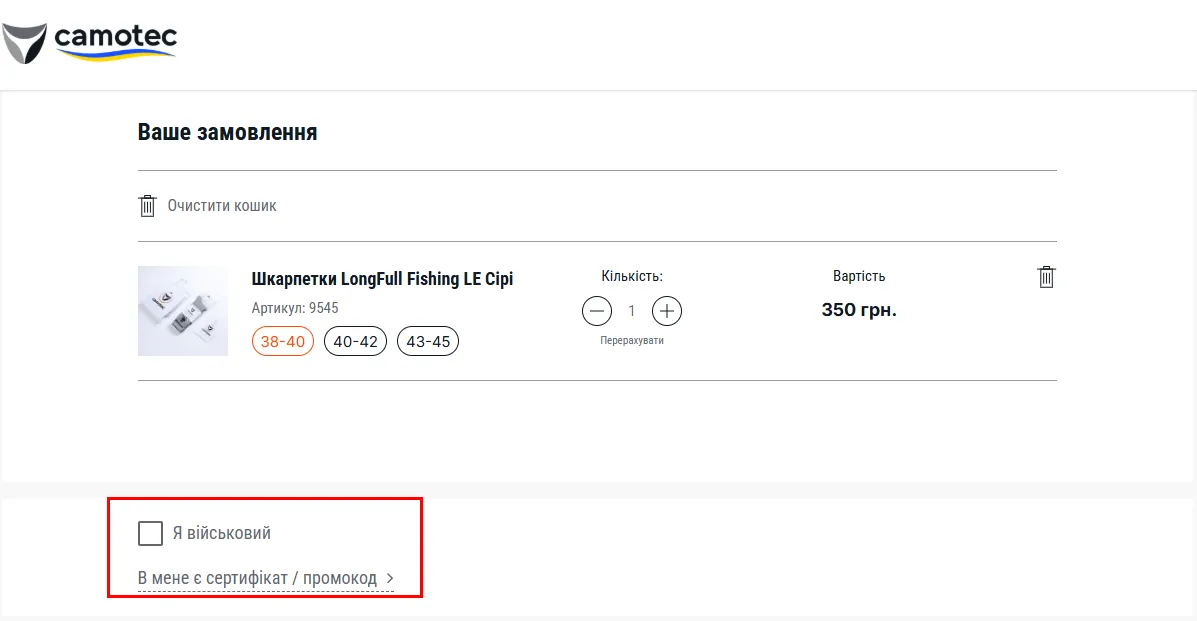Expand promo code section via chevron arrow
1197x621 pixels.
(390, 578)
